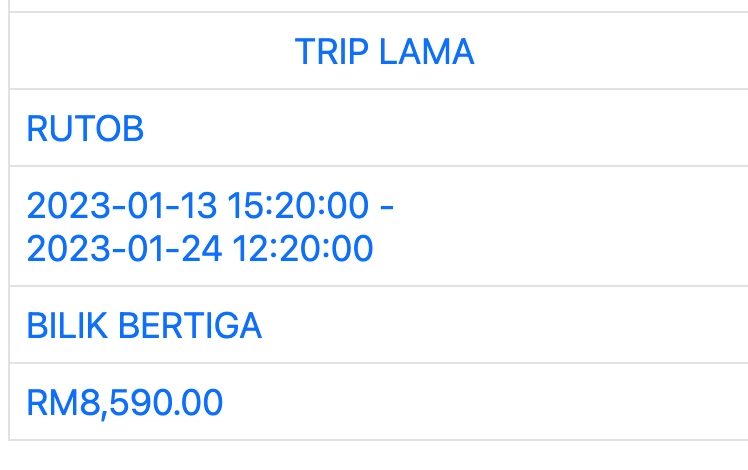Select the 2023-01-13 15:20:00 start date text

(x=198, y=207)
